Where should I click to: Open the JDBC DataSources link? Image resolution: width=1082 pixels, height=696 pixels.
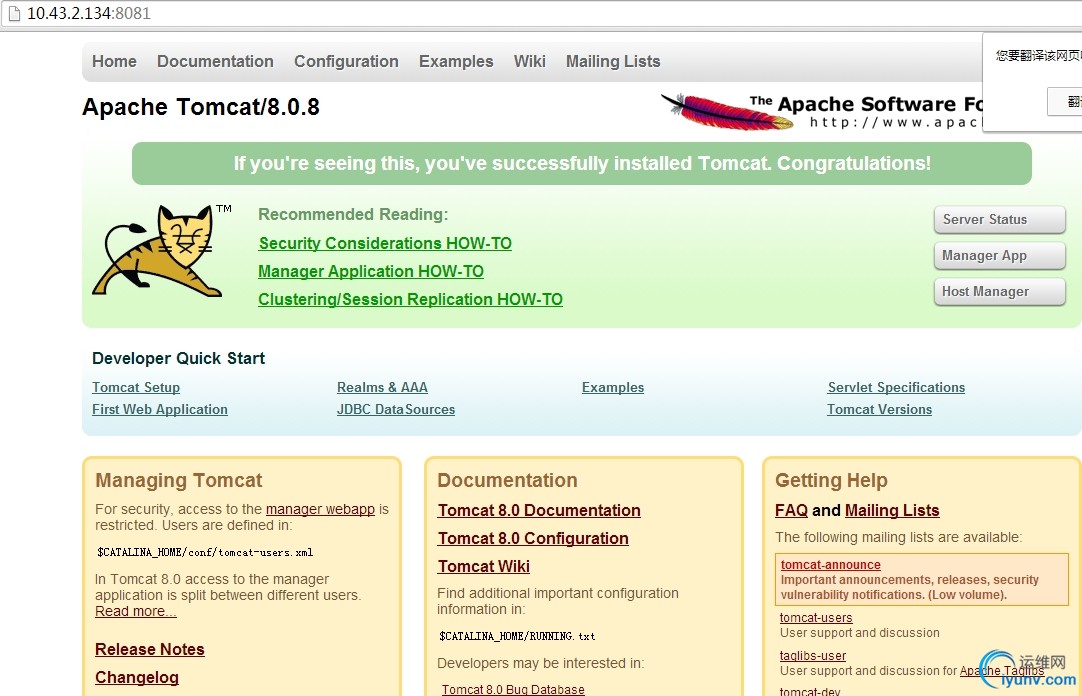(x=396, y=410)
